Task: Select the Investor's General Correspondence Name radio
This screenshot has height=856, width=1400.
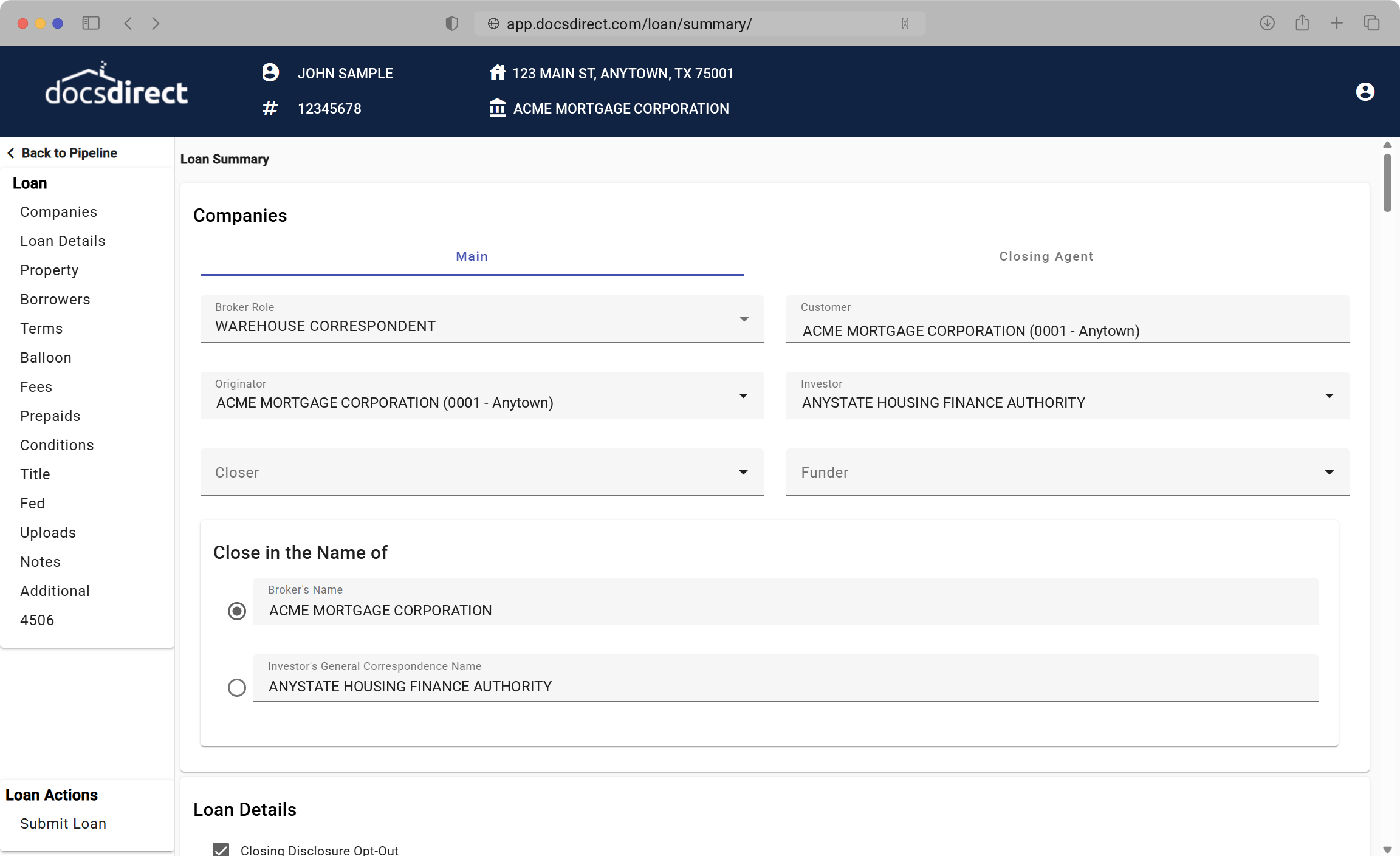Action: click(x=237, y=687)
